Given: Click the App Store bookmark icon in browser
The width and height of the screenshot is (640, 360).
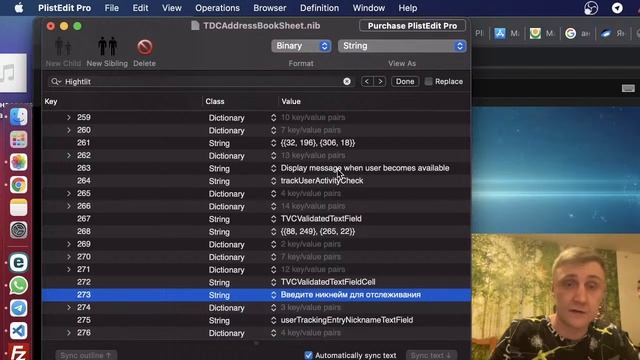Looking at the screenshot, I should point(500,33).
